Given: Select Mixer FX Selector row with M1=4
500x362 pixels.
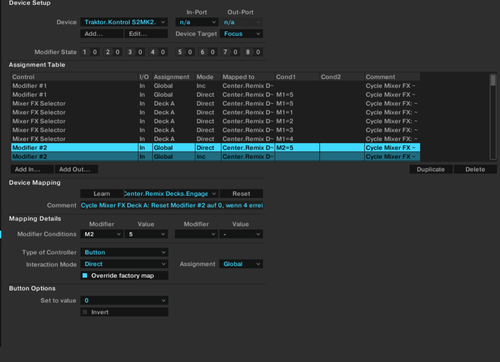Looking at the screenshot, I should tap(215, 139).
